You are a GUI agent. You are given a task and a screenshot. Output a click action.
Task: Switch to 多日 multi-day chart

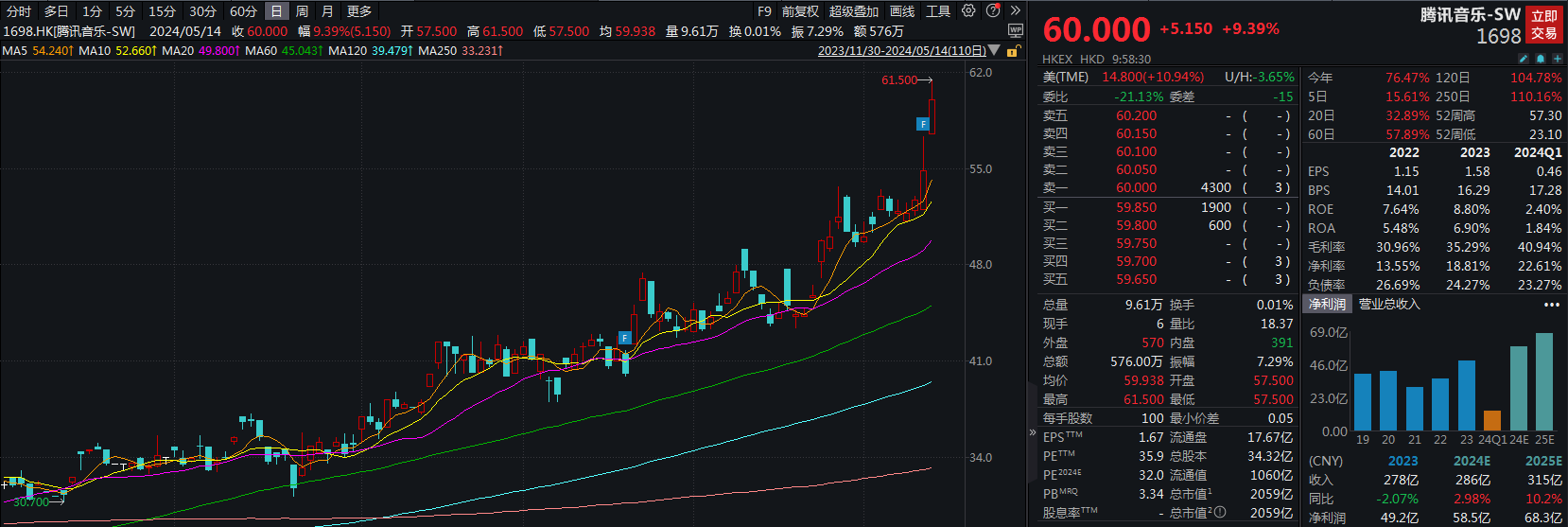point(56,11)
